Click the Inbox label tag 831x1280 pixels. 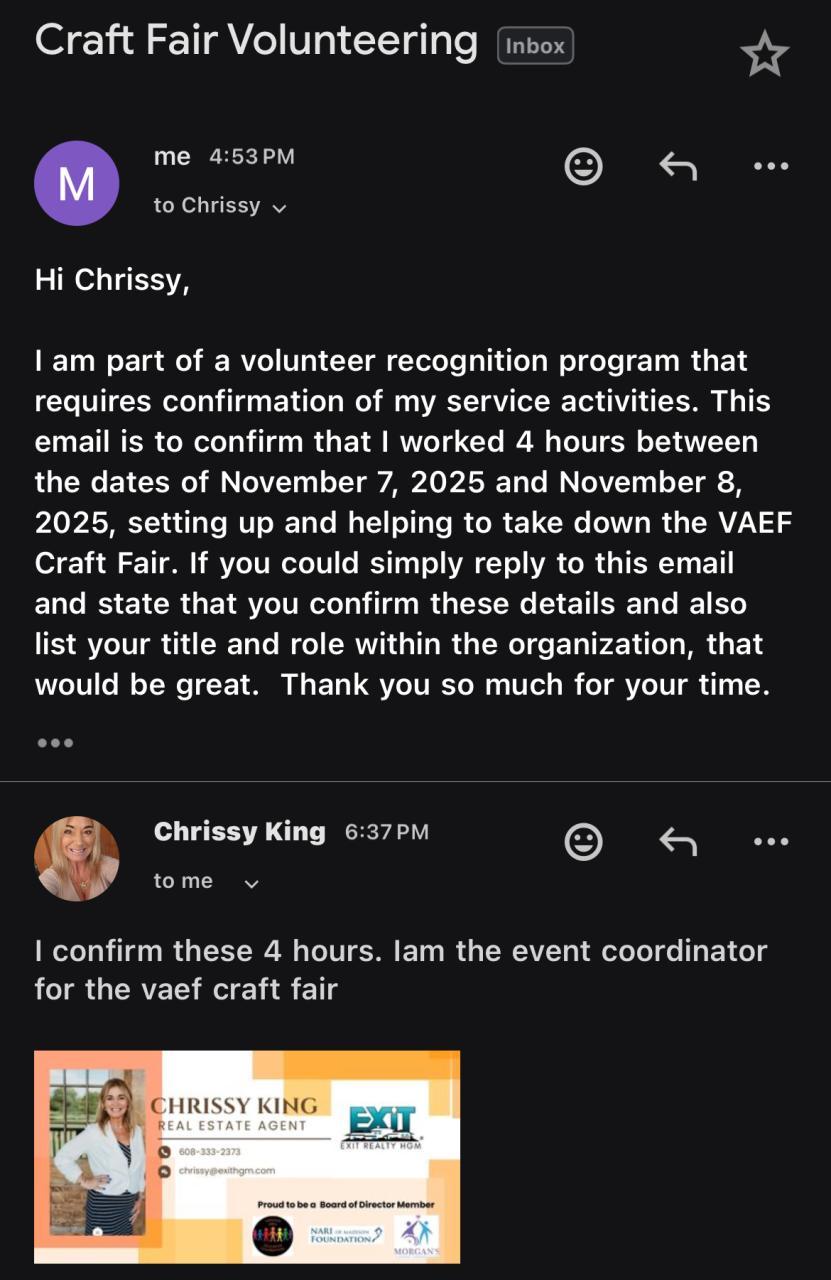point(535,46)
